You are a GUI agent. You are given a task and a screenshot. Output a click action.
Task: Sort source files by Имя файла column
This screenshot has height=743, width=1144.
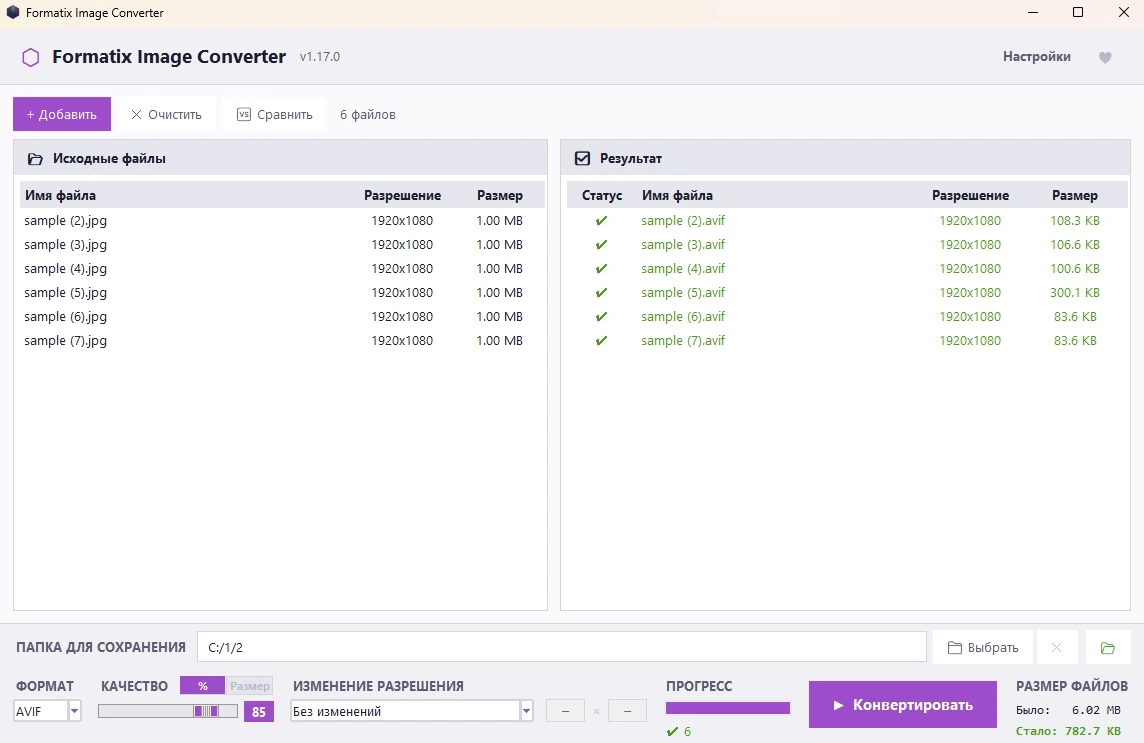coord(61,196)
